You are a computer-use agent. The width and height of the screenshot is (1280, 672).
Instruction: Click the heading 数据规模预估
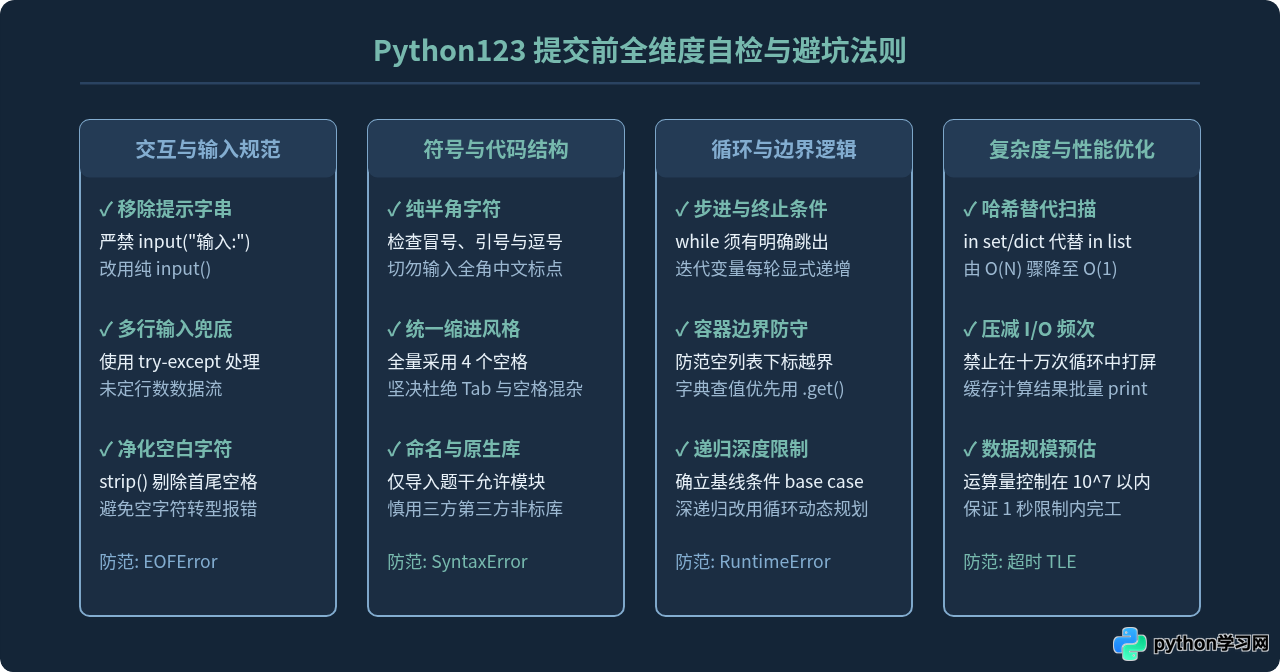[1039, 449]
